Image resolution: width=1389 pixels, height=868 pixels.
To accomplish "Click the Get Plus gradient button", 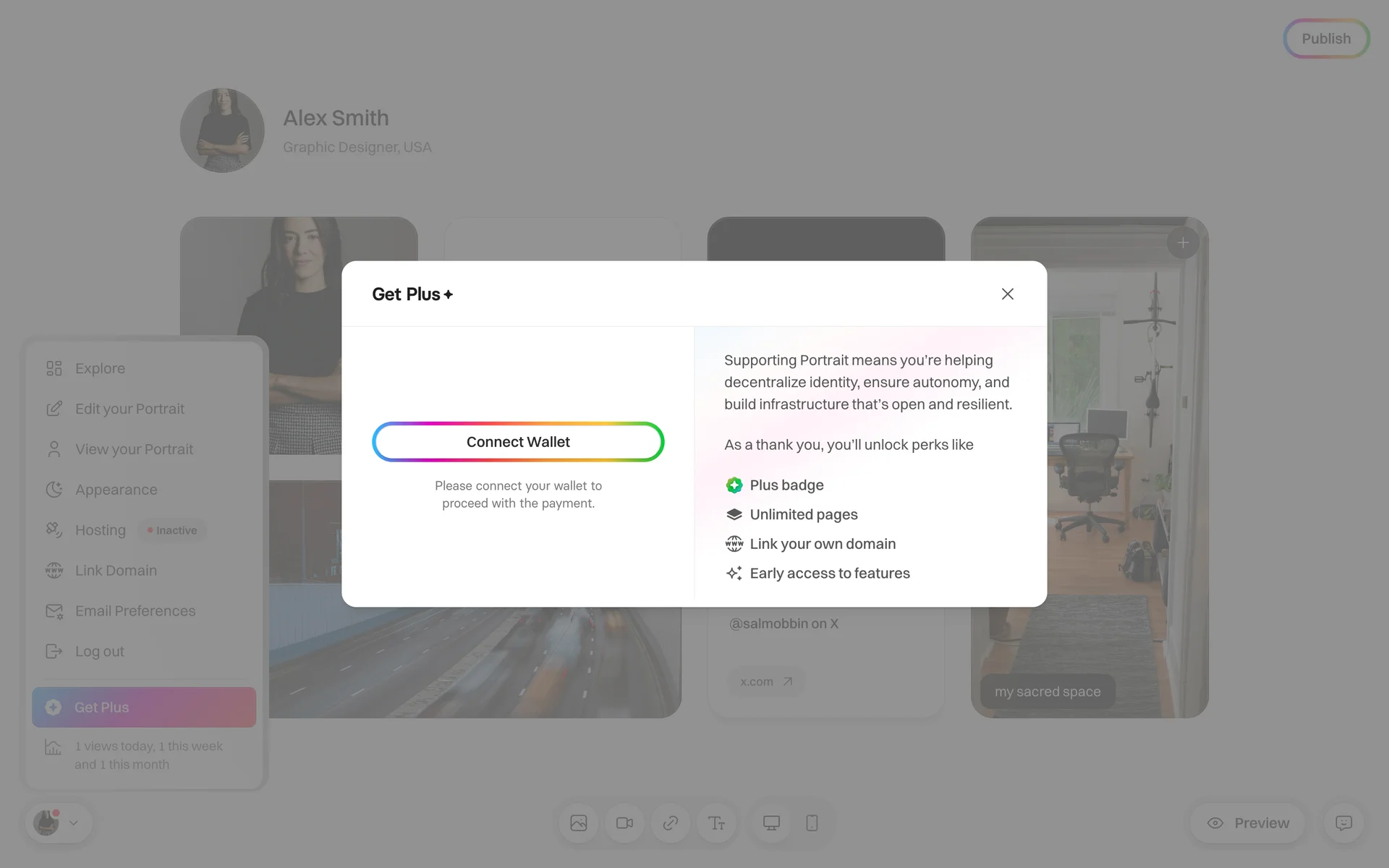I will tap(144, 707).
